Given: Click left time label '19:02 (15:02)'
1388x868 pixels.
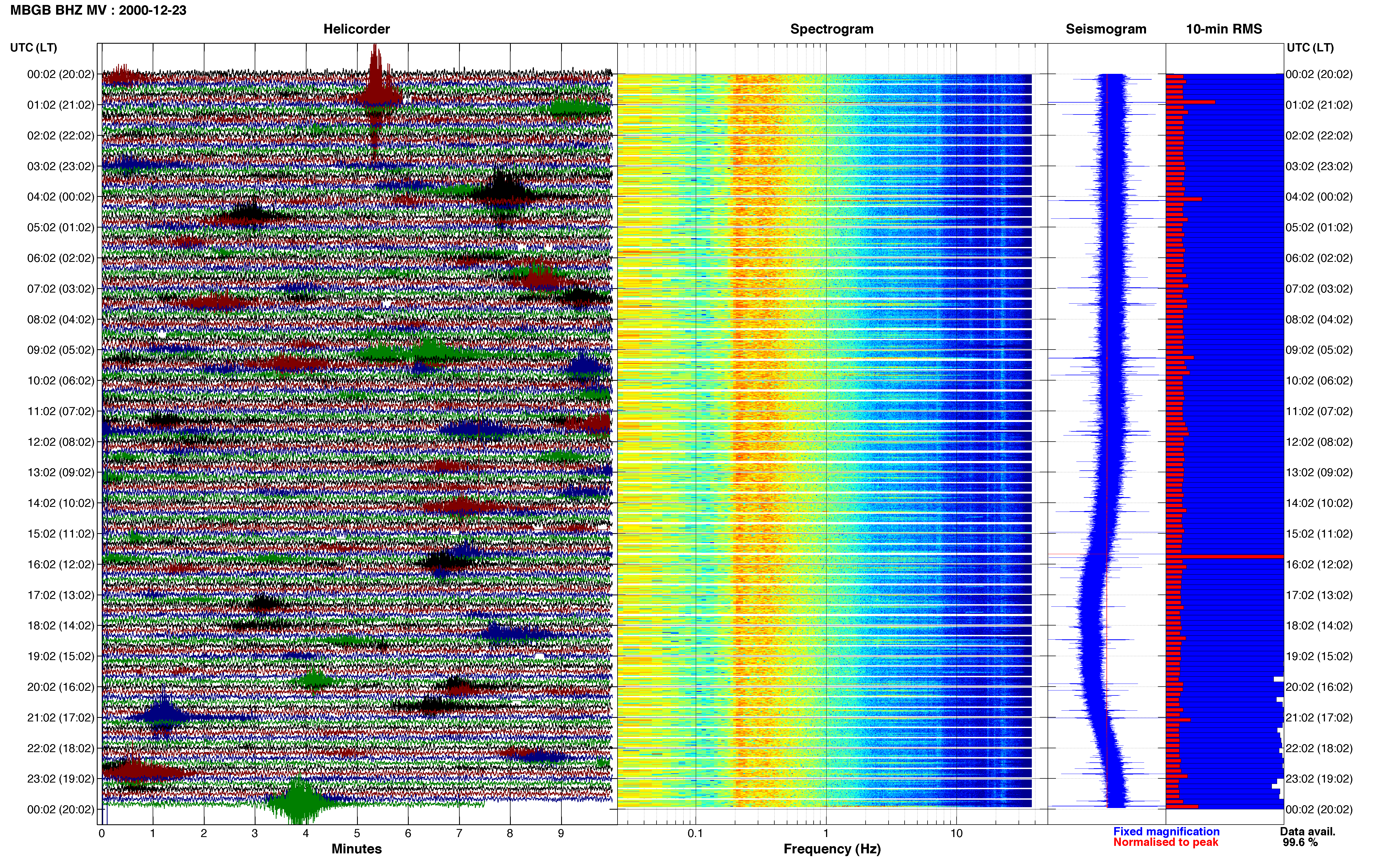Looking at the screenshot, I should coord(60,656).
